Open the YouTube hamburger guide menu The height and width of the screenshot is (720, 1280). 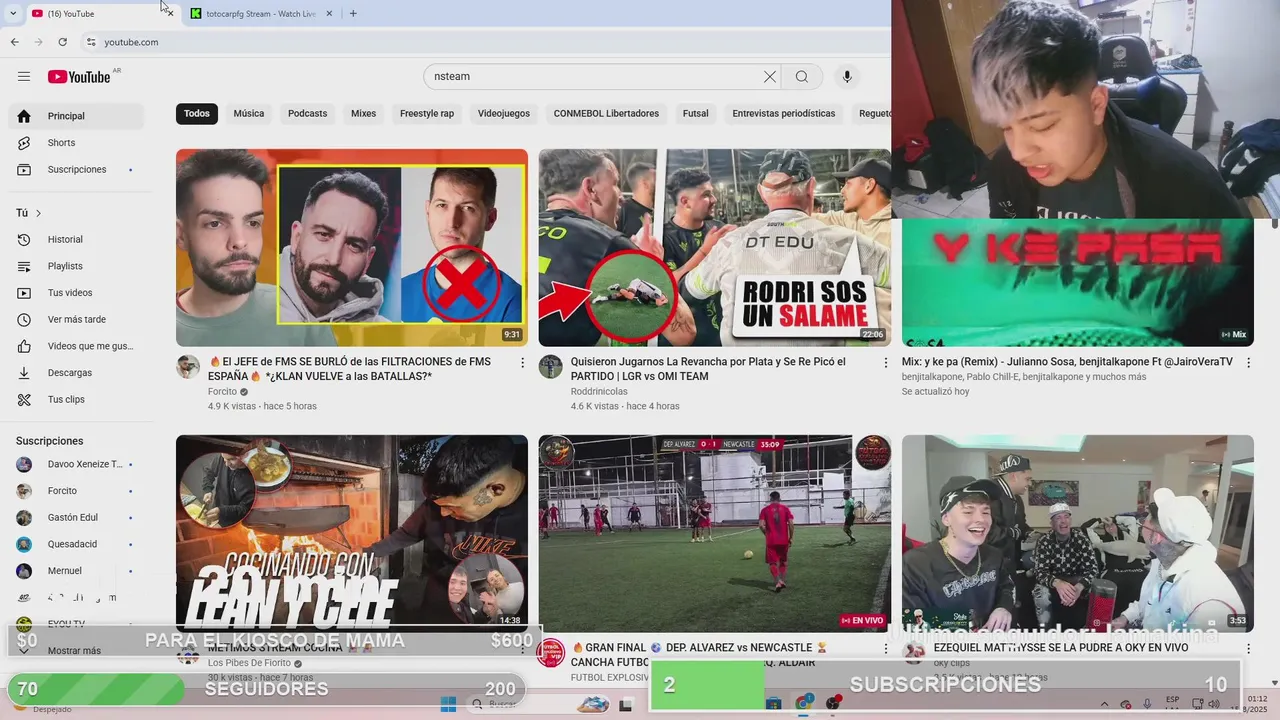pyautogui.click(x=24, y=77)
